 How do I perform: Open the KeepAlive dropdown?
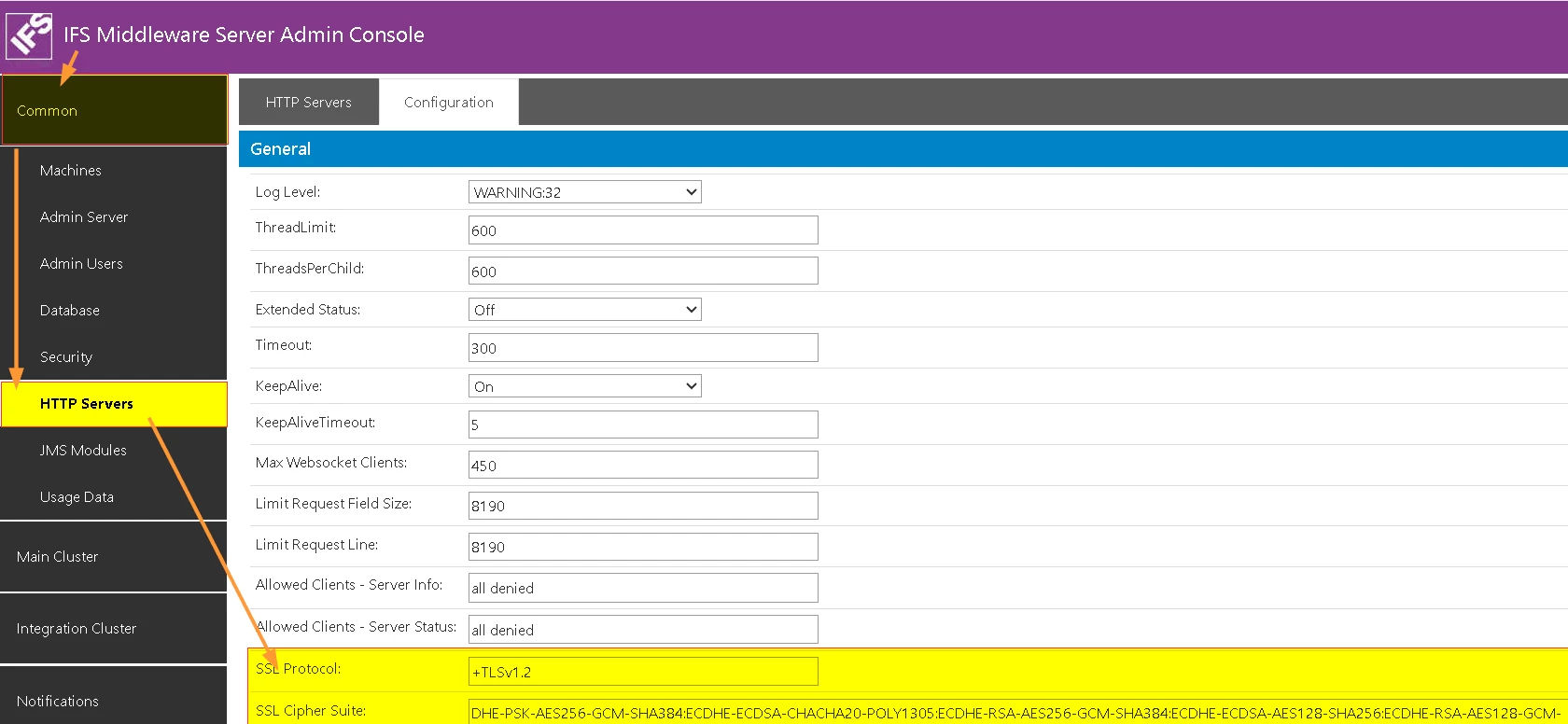tap(585, 386)
